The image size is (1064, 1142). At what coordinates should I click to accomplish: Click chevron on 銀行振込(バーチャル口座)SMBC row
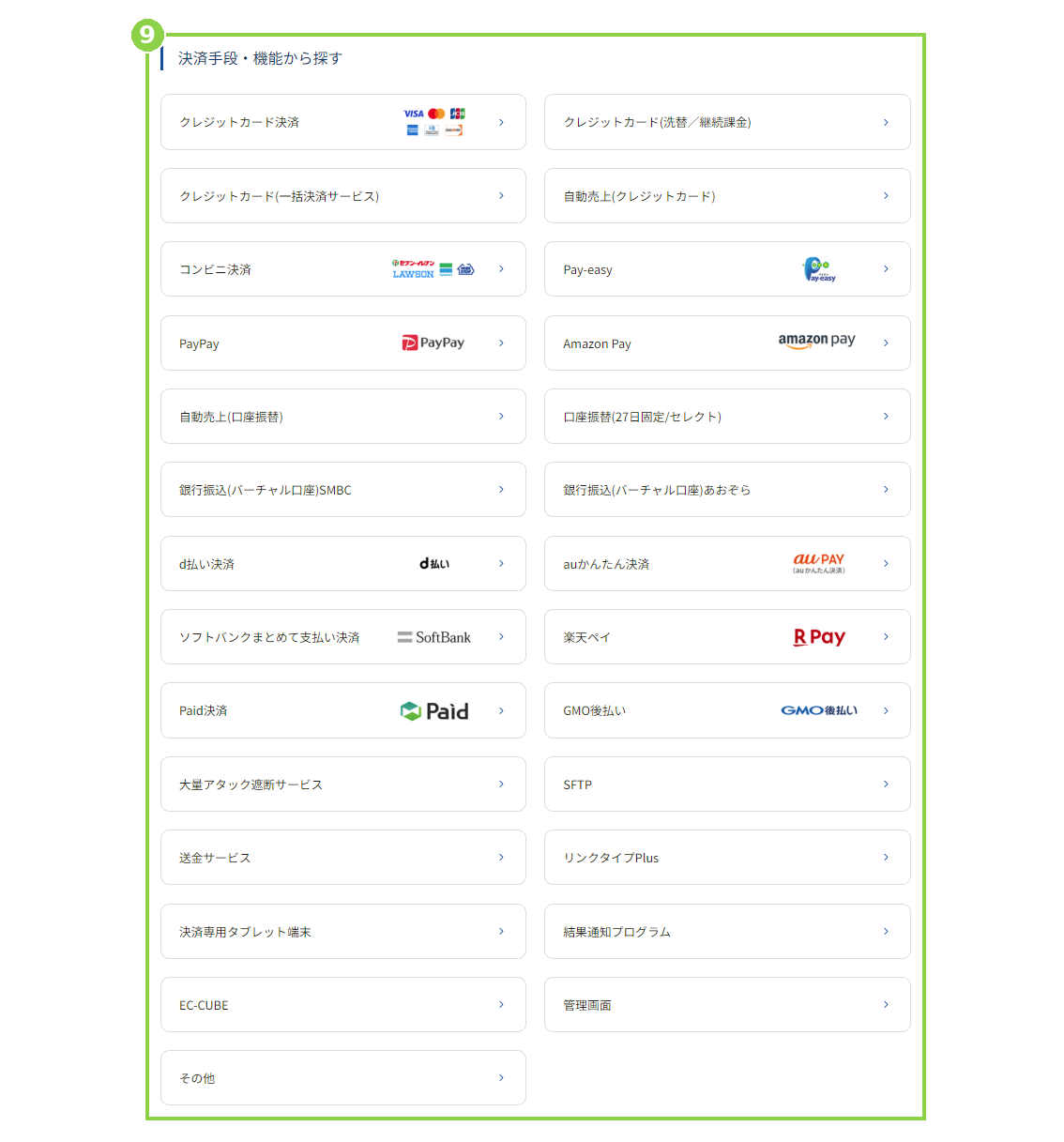click(501, 489)
